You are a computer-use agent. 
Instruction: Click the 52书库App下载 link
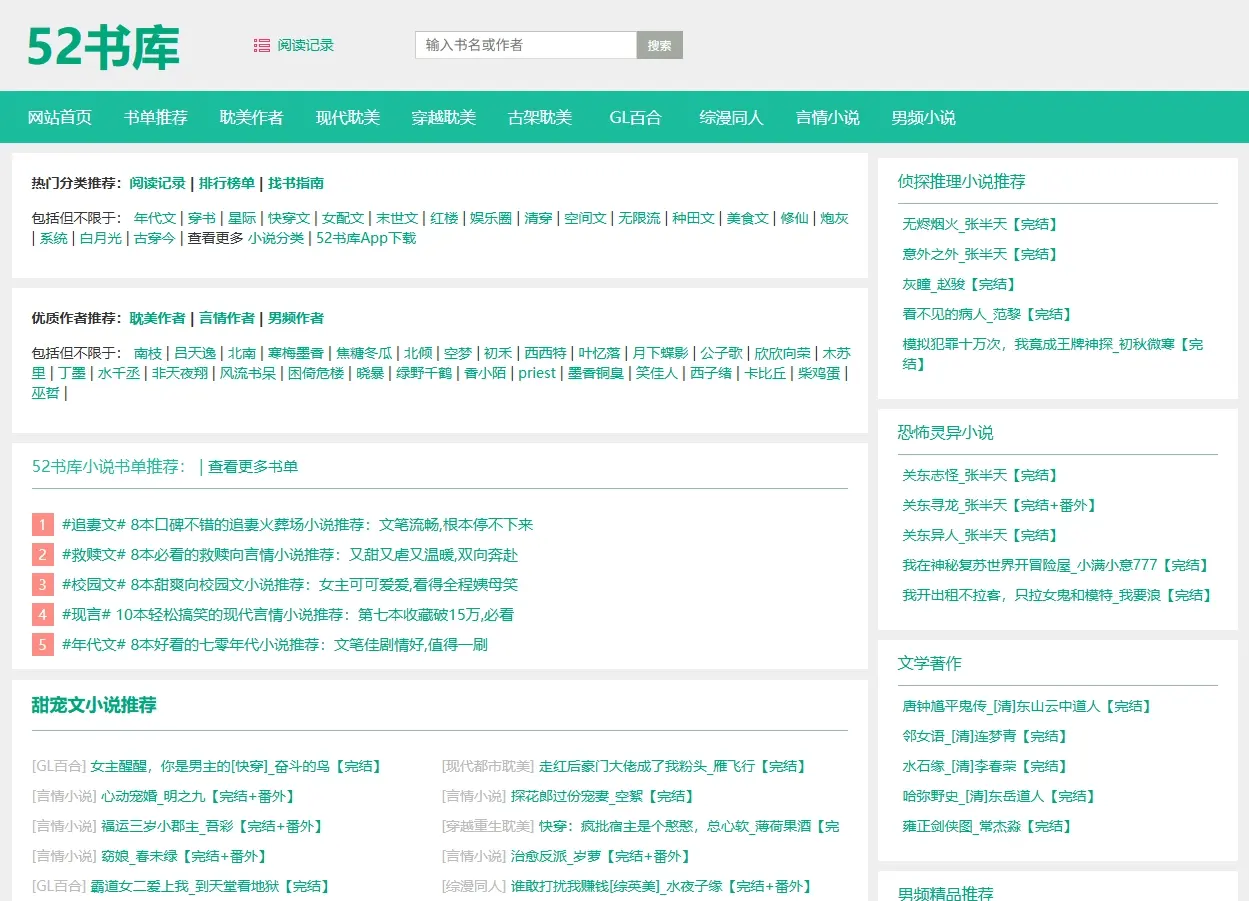pyautogui.click(x=366, y=238)
